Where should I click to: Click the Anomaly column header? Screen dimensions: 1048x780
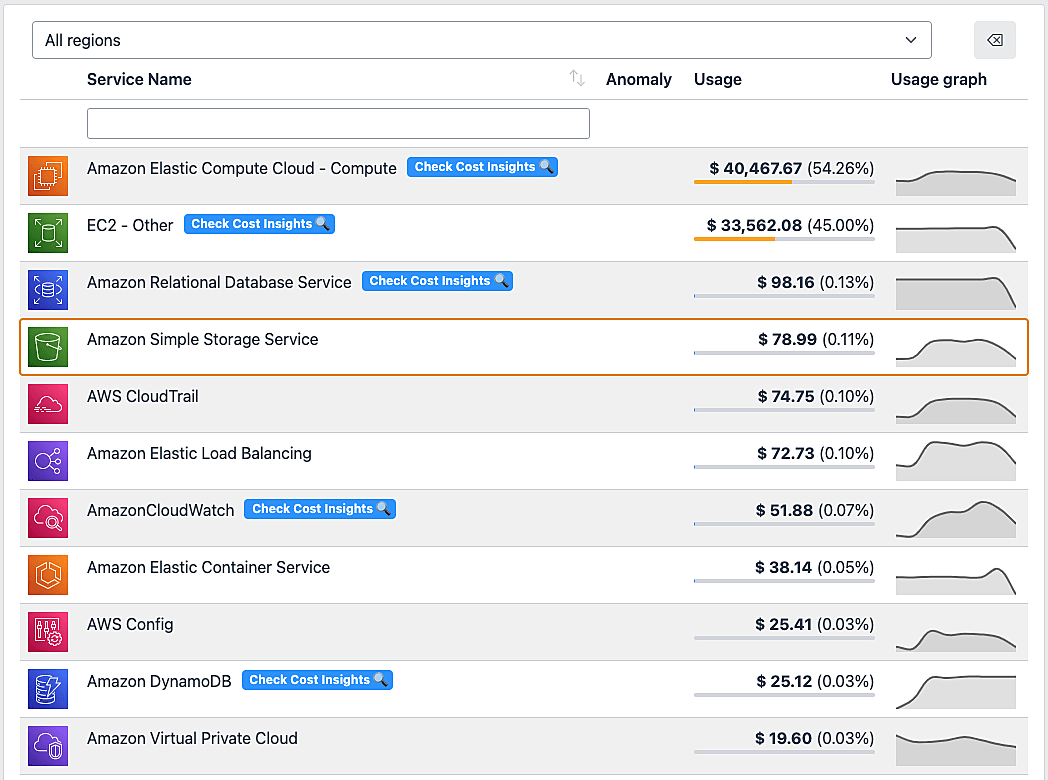[638, 80]
